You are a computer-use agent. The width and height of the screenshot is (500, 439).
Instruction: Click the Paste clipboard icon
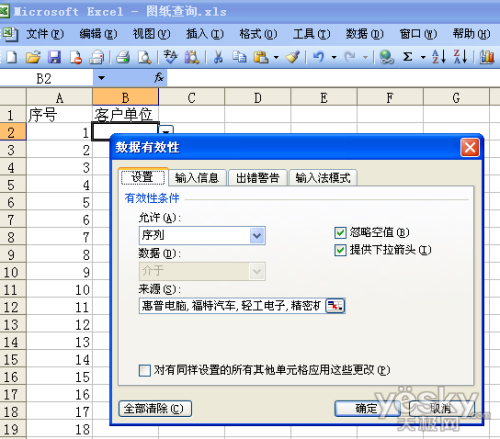261,57
